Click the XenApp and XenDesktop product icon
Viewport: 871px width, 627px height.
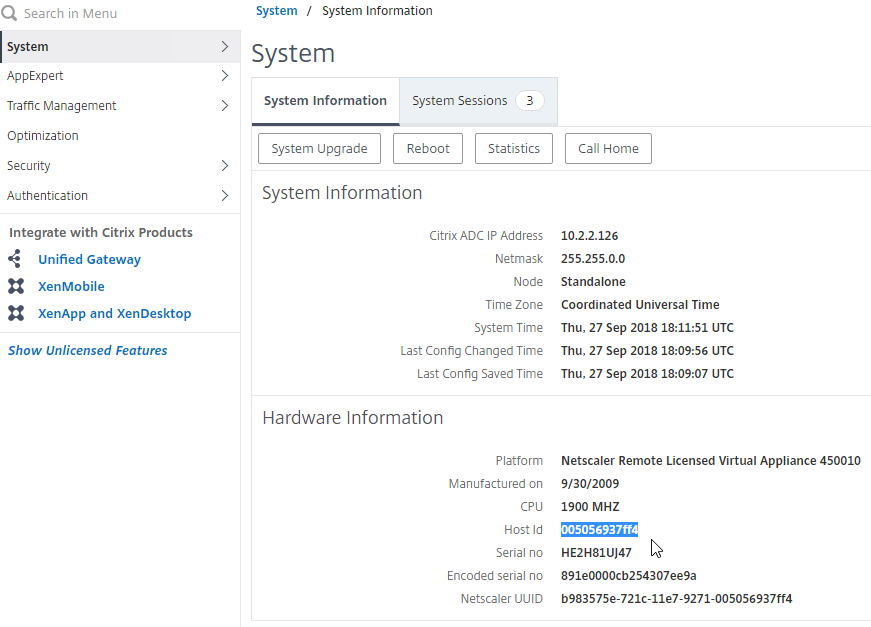coord(16,313)
